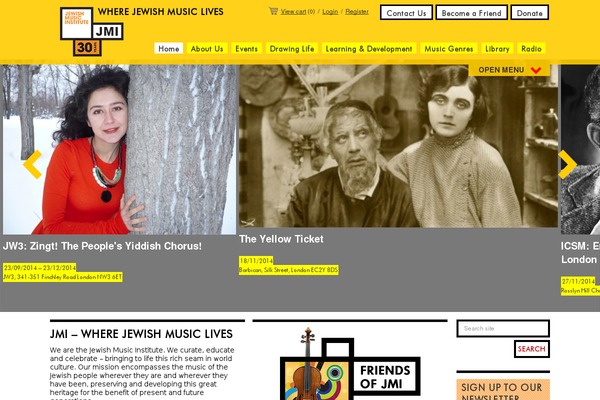Click the Become a Friend button

pyautogui.click(x=471, y=13)
